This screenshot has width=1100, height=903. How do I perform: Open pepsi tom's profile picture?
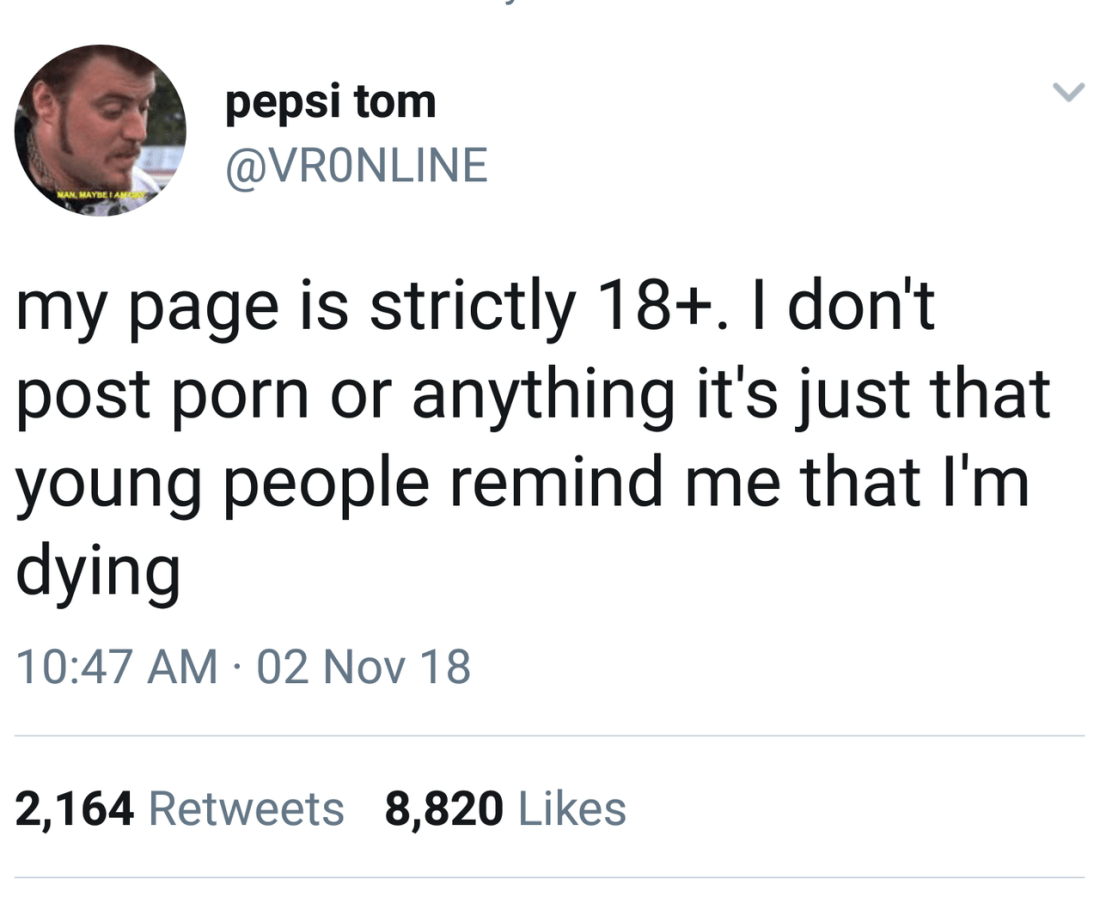tap(100, 130)
